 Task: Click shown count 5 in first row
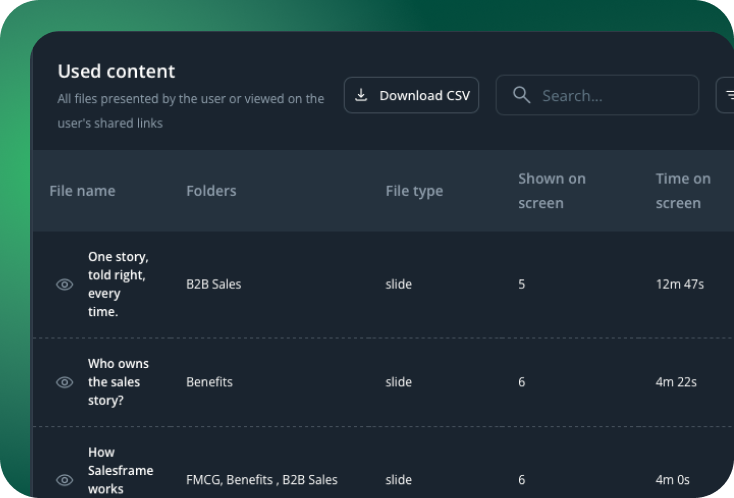tap(521, 284)
